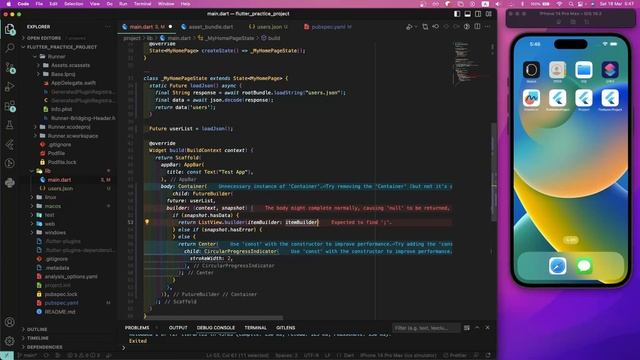This screenshot has width=640, height=360.
Task: Open the Python icon in activity bar
Action: point(10,182)
